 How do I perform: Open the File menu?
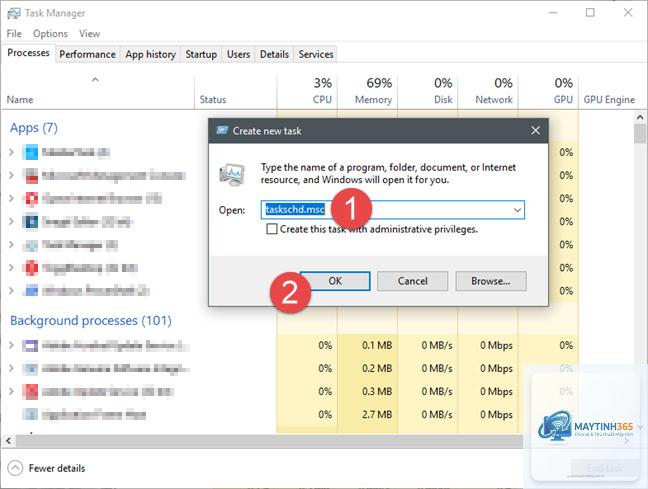[x=14, y=33]
